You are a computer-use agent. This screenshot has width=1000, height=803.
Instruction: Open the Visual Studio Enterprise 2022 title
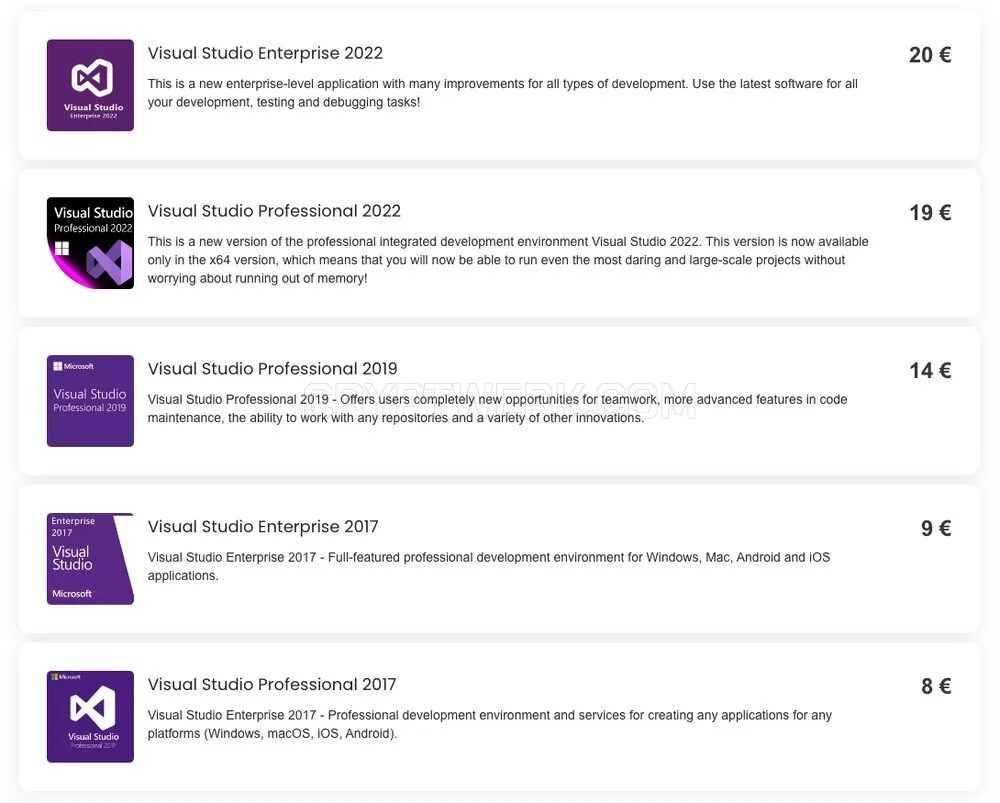265,53
